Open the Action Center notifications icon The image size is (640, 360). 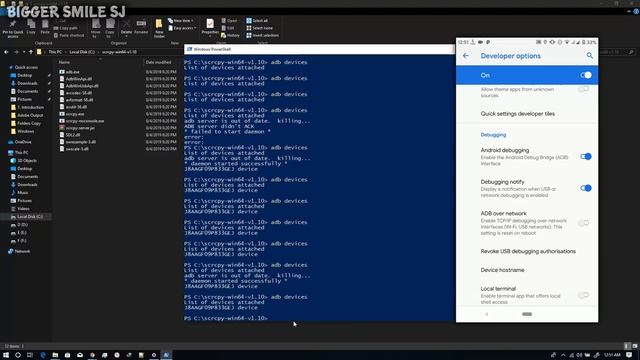pos(629,355)
